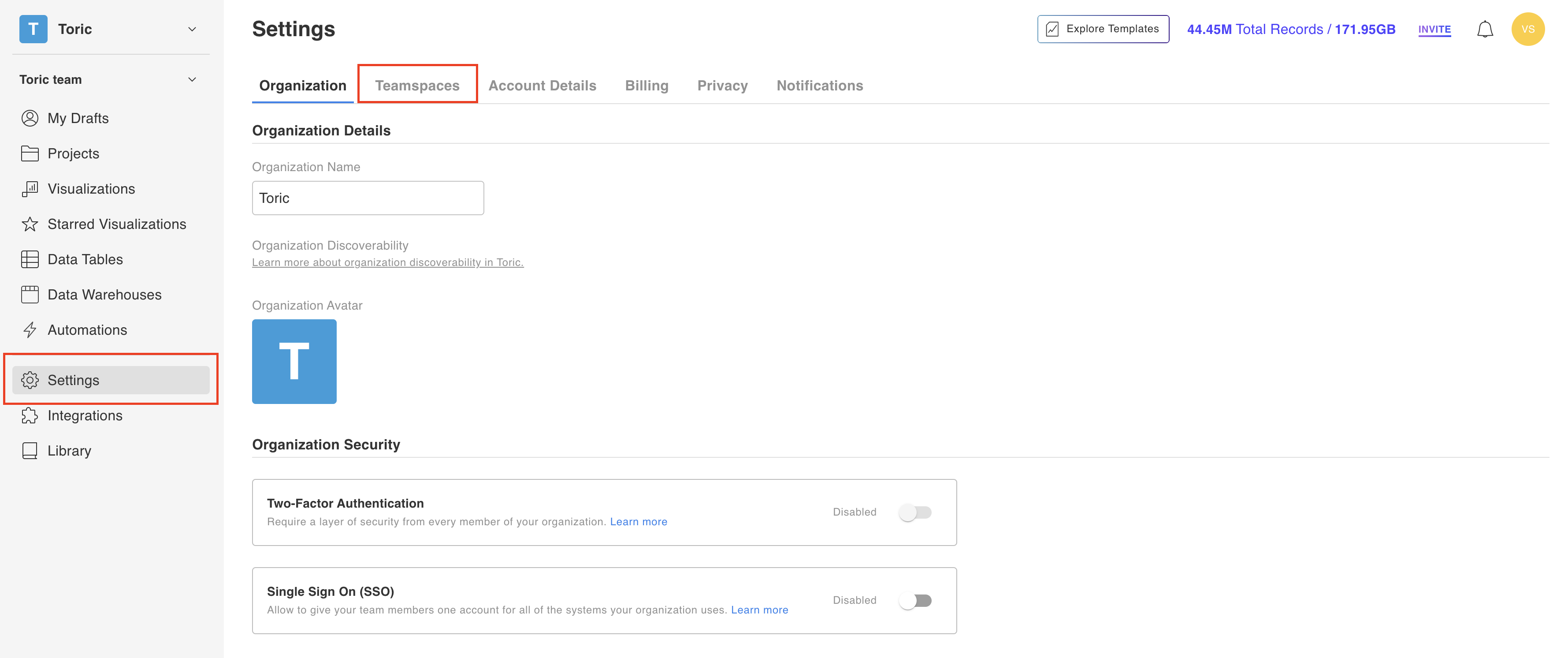Image resolution: width=1568 pixels, height=658 pixels.
Task: Click the Explore Templates button
Action: click(1102, 29)
